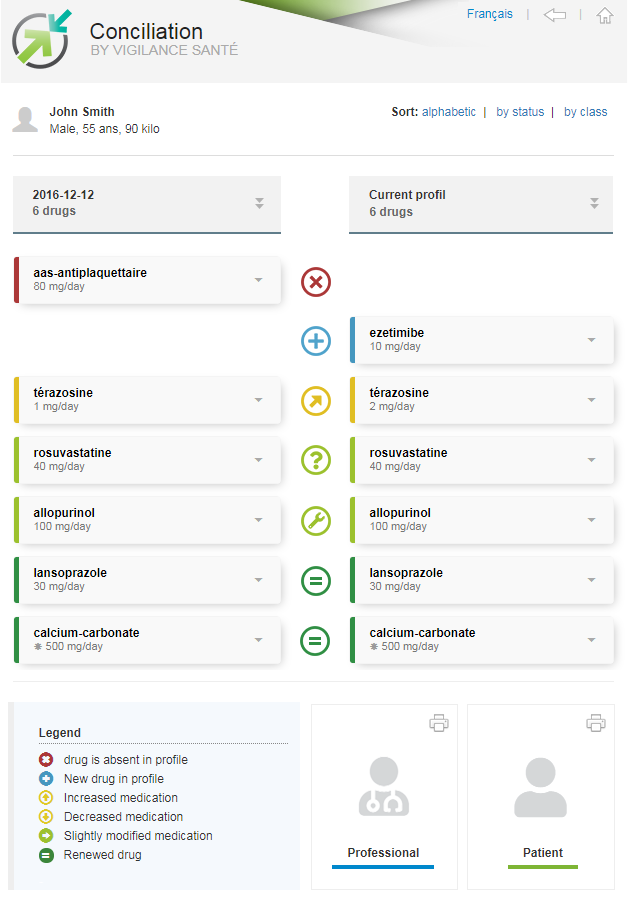Viewport: 628px width, 902px height.
Task: Print the Professional report via printer icon
Action: (439, 723)
